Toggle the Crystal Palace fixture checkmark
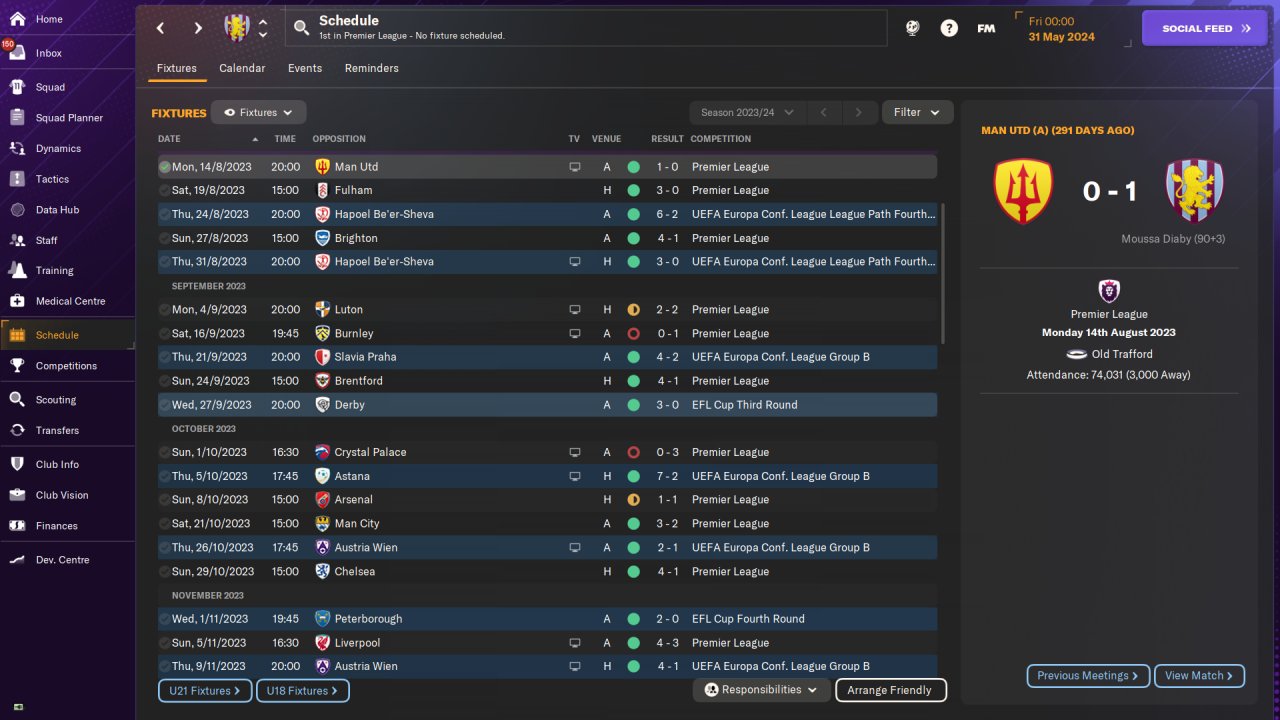The width and height of the screenshot is (1280, 720). (x=164, y=452)
